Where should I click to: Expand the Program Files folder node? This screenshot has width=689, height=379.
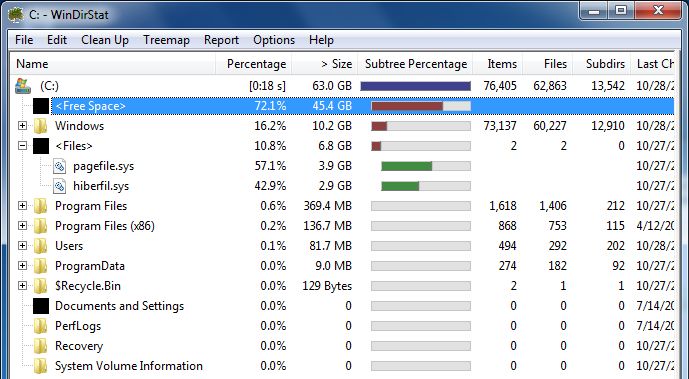22,206
